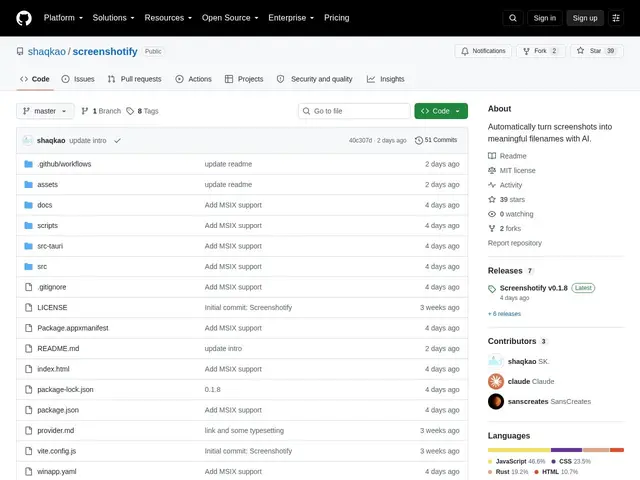Open the 'link and some typesetting' commit message
Image resolution: width=640 pixels, height=480 pixels.
244,431
